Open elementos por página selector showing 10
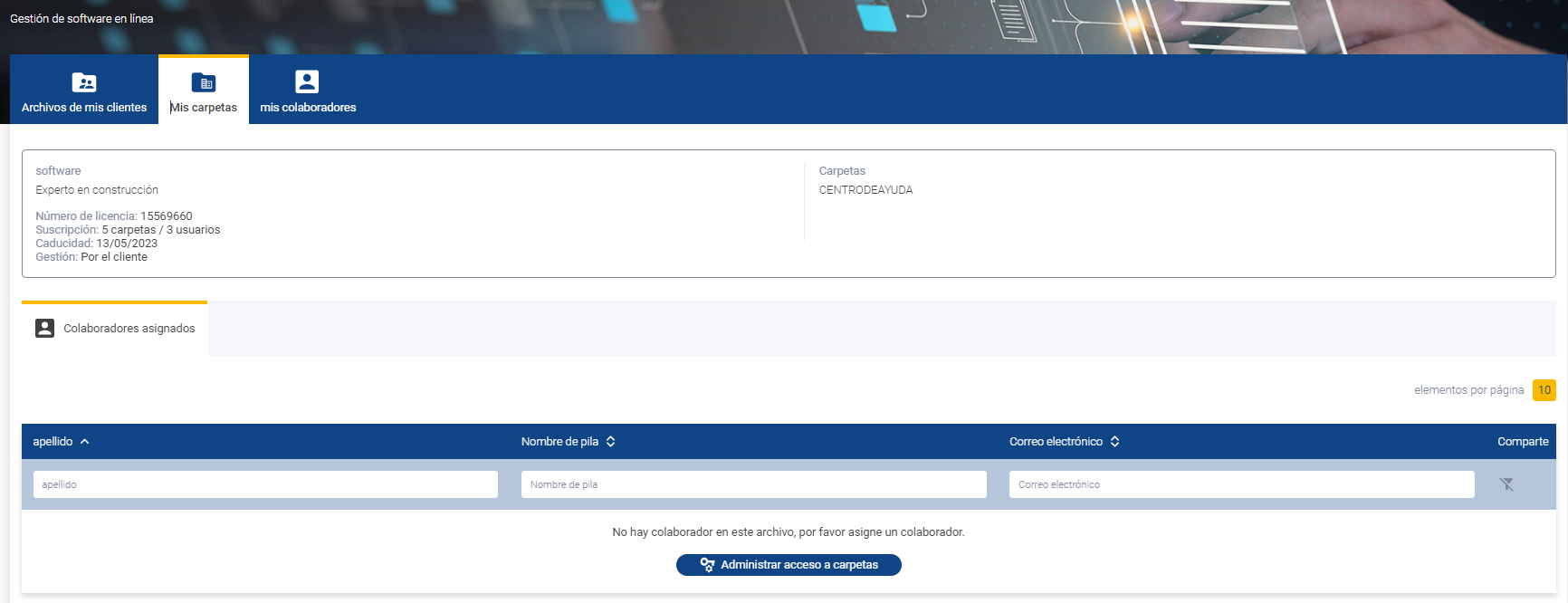Screen dimensions: 1568x603 (x=1544, y=390)
